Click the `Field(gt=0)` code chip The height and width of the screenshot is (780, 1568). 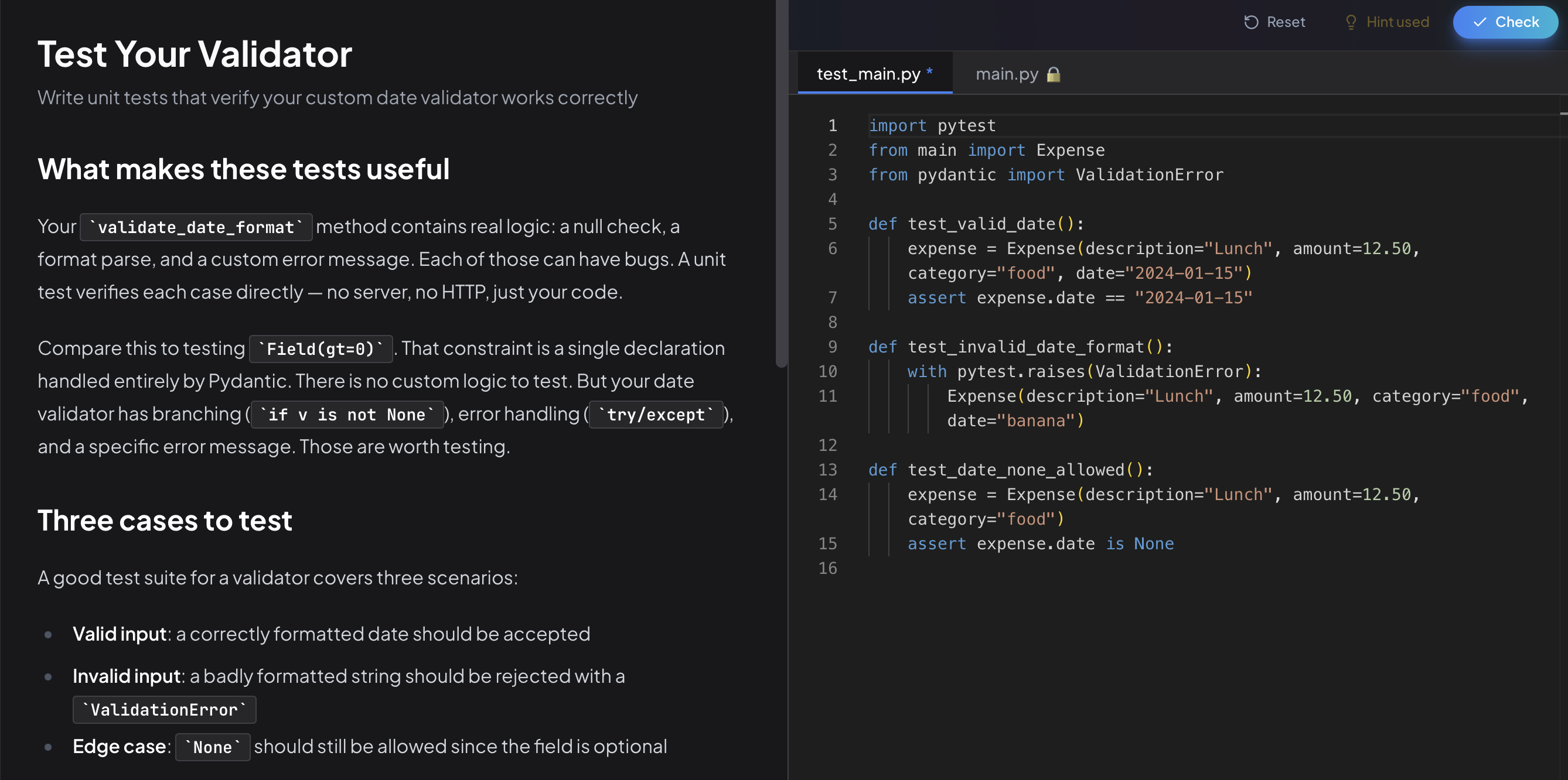point(321,348)
